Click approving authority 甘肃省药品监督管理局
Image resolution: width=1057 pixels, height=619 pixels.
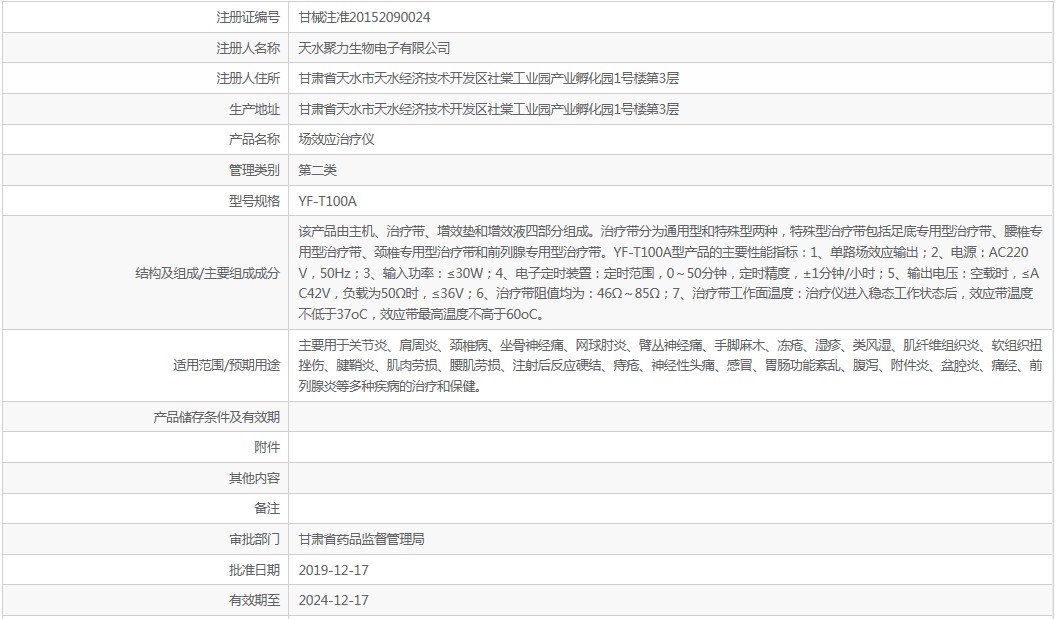tap(361, 539)
